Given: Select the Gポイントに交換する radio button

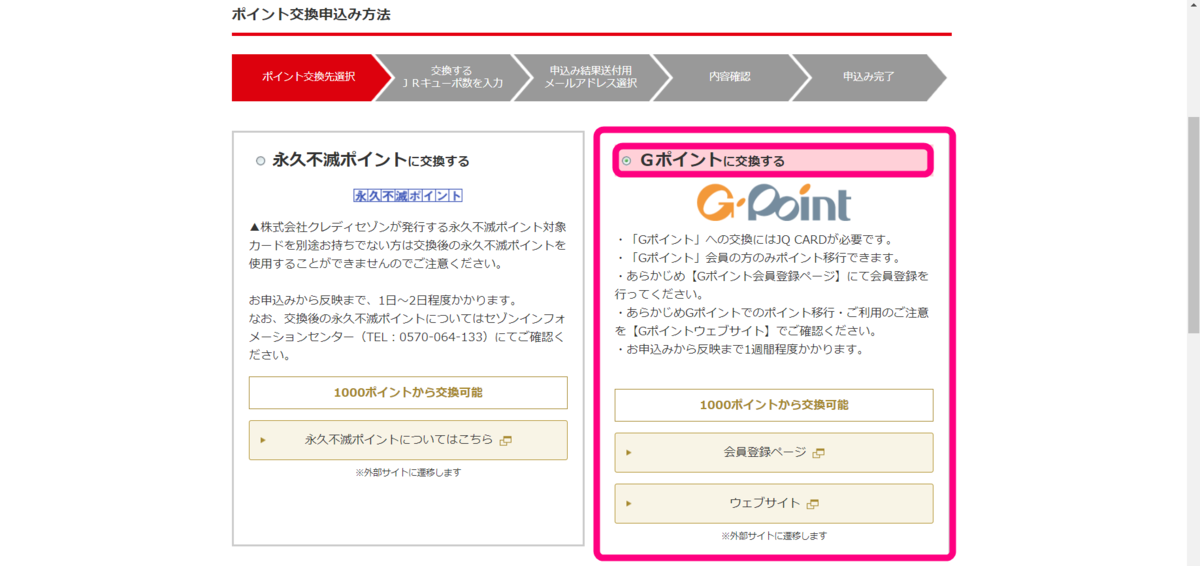Looking at the screenshot, I should (627, 161).
